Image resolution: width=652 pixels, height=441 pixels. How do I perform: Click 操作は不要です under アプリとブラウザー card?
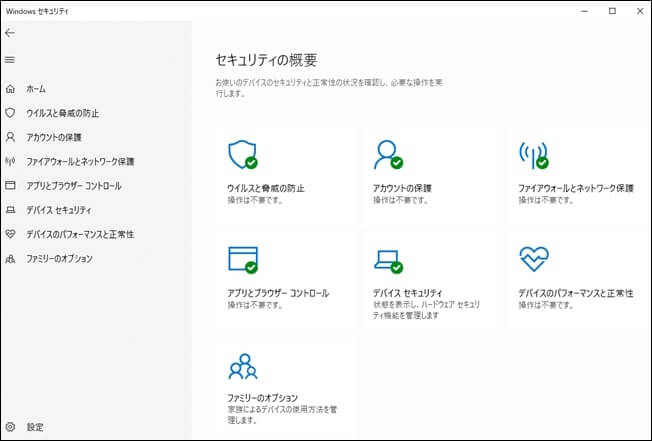click(255, 305)
